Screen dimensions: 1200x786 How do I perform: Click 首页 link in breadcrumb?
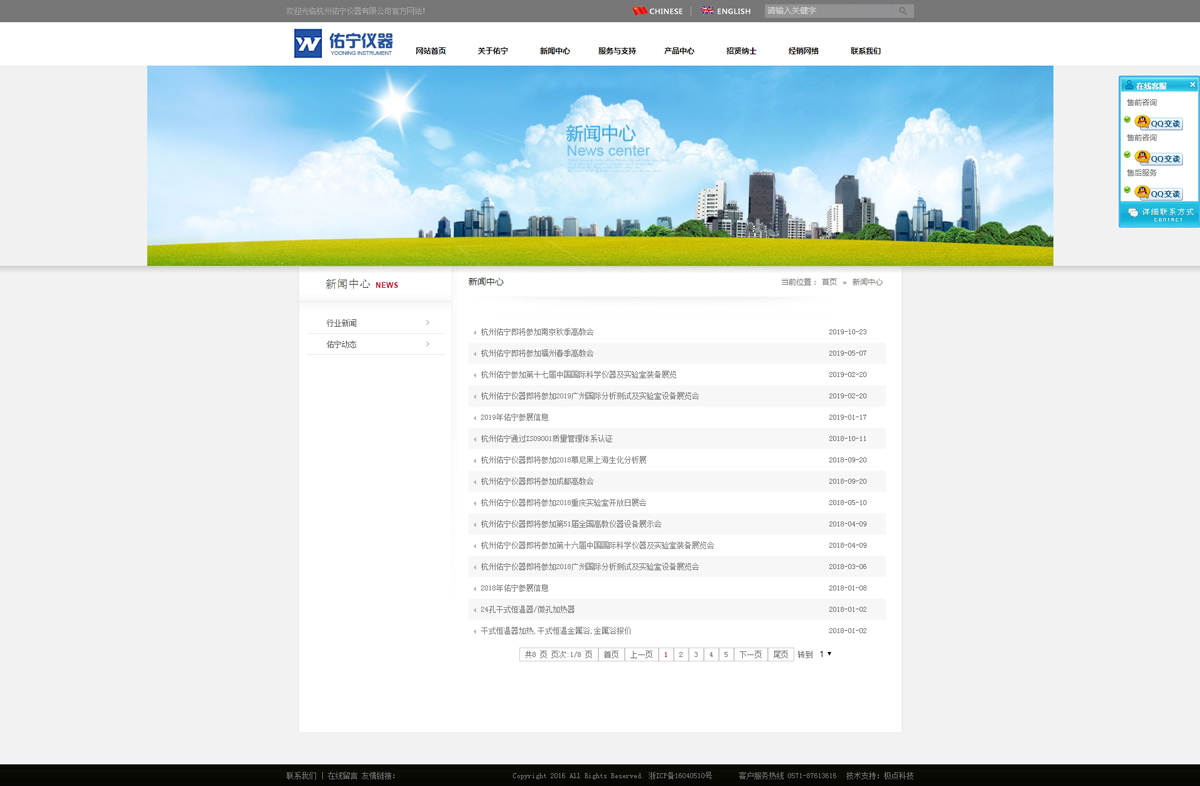tap(829, 282)
